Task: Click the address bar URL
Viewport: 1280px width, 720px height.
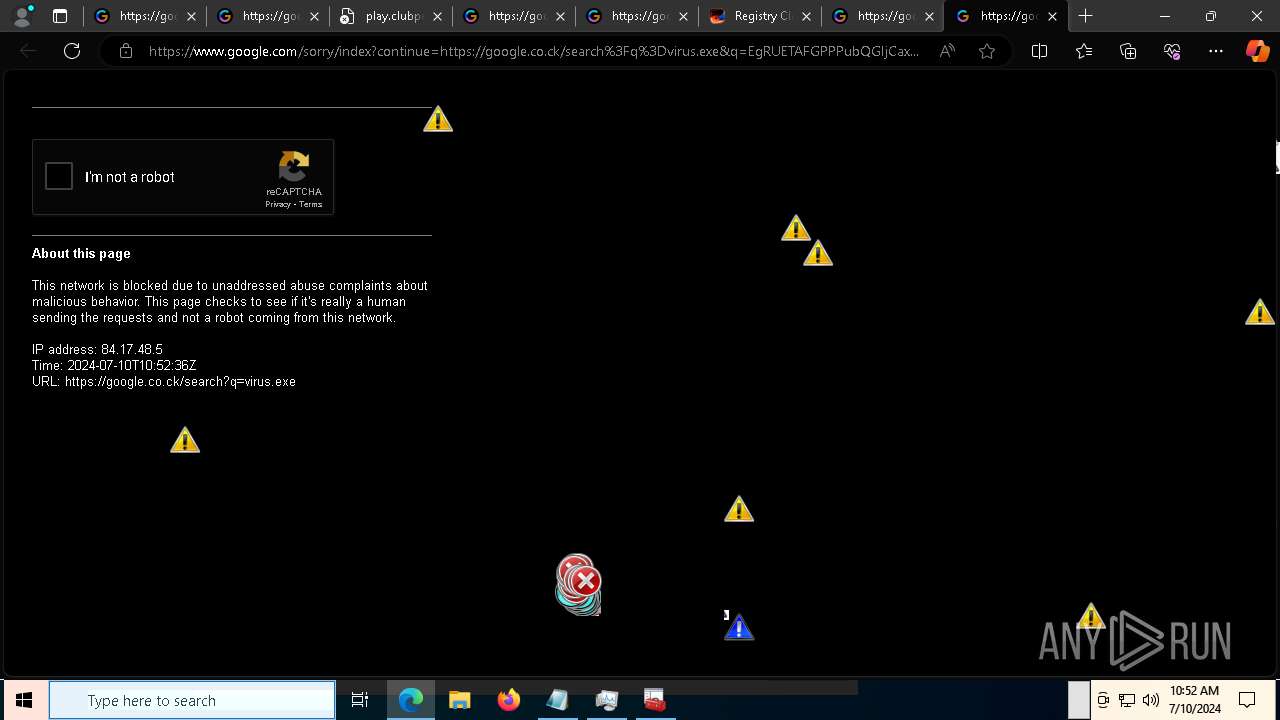Action: (x=533, y=51)
